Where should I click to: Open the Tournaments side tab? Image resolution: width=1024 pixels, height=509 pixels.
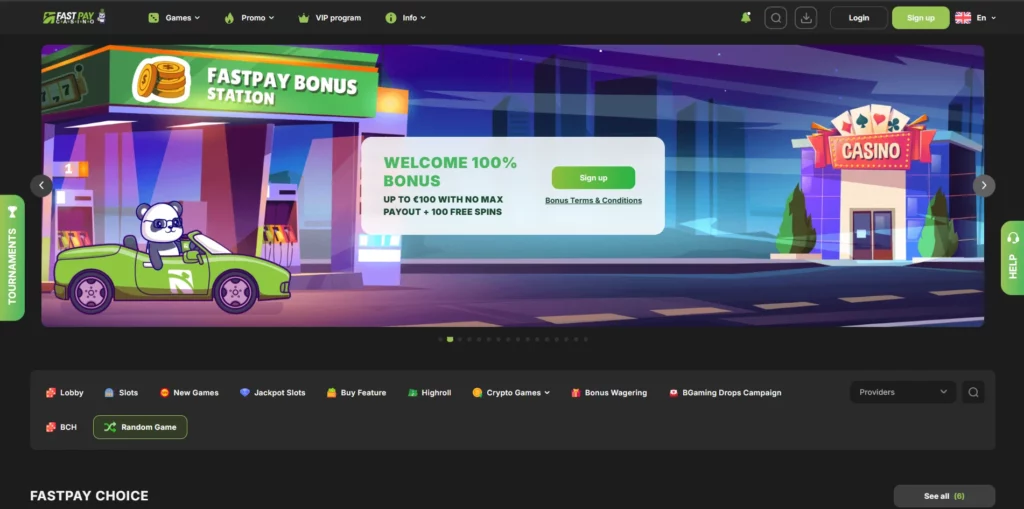pyautogui.click(x=12, y=257)
